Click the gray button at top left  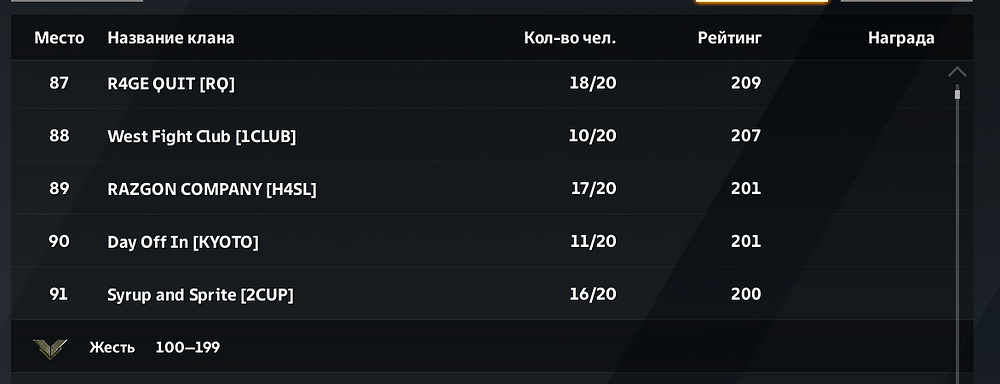[77, 1]
